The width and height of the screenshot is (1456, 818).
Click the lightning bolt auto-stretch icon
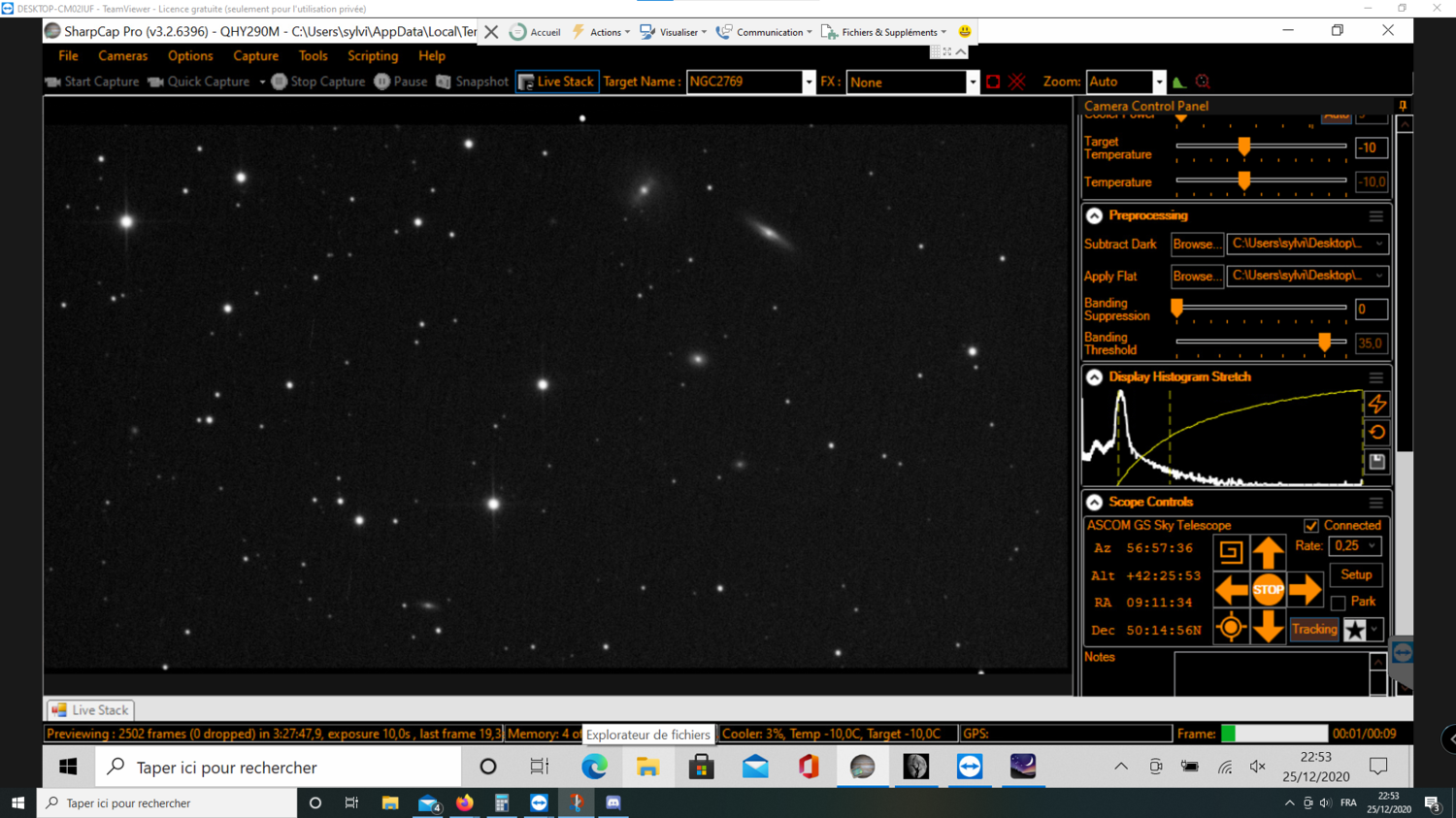coord(1377,404)
